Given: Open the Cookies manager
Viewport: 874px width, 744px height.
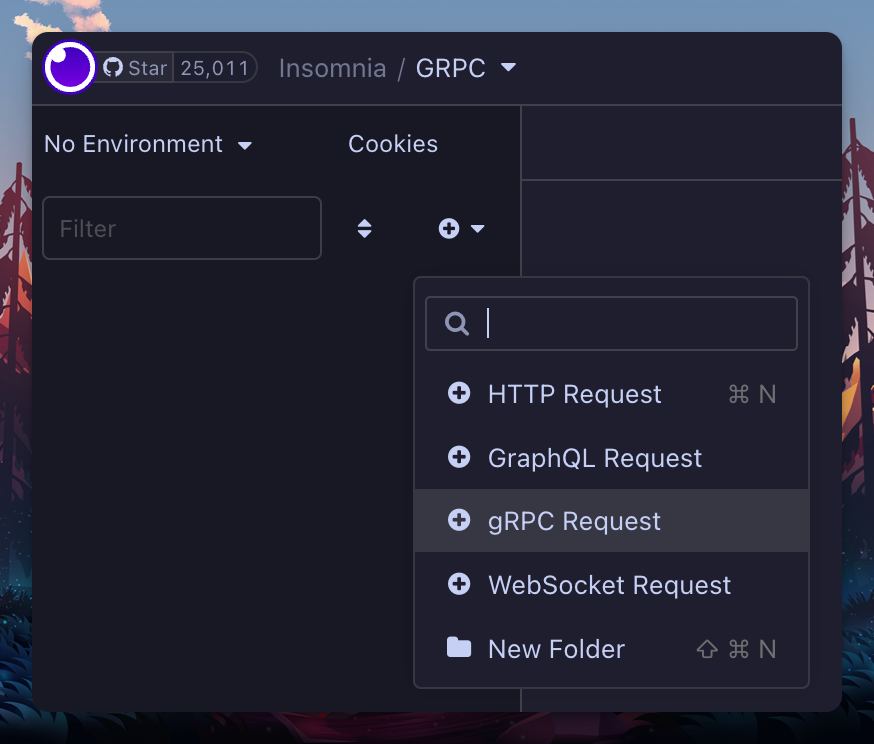Looking at the screenshot, I should coord(393,144).
